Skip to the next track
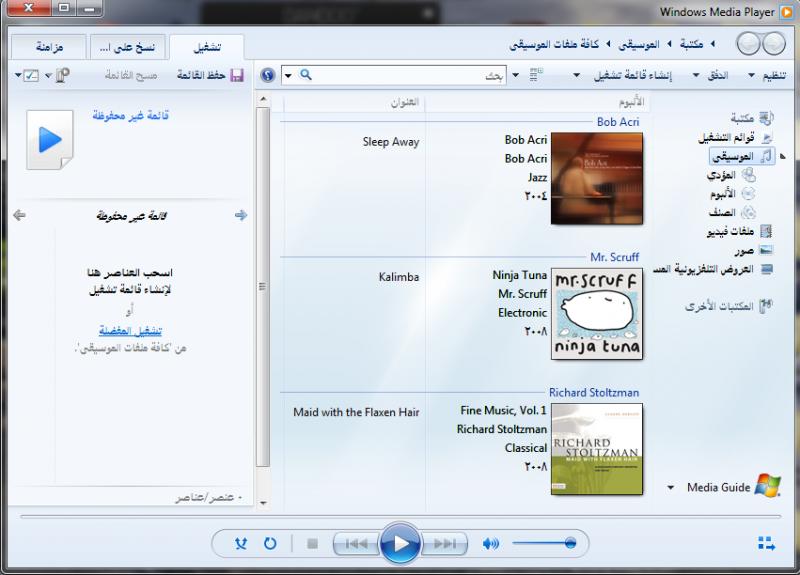 click(444, 544)
